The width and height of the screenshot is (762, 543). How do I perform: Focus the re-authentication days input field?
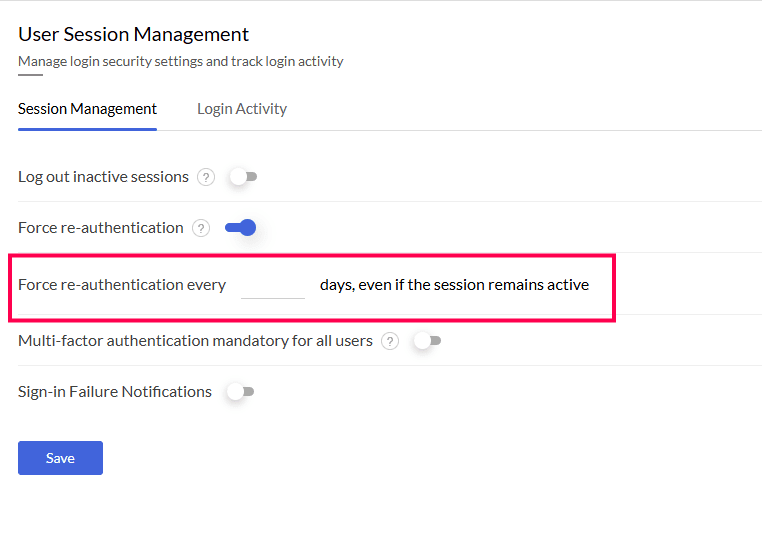(273, 285)
